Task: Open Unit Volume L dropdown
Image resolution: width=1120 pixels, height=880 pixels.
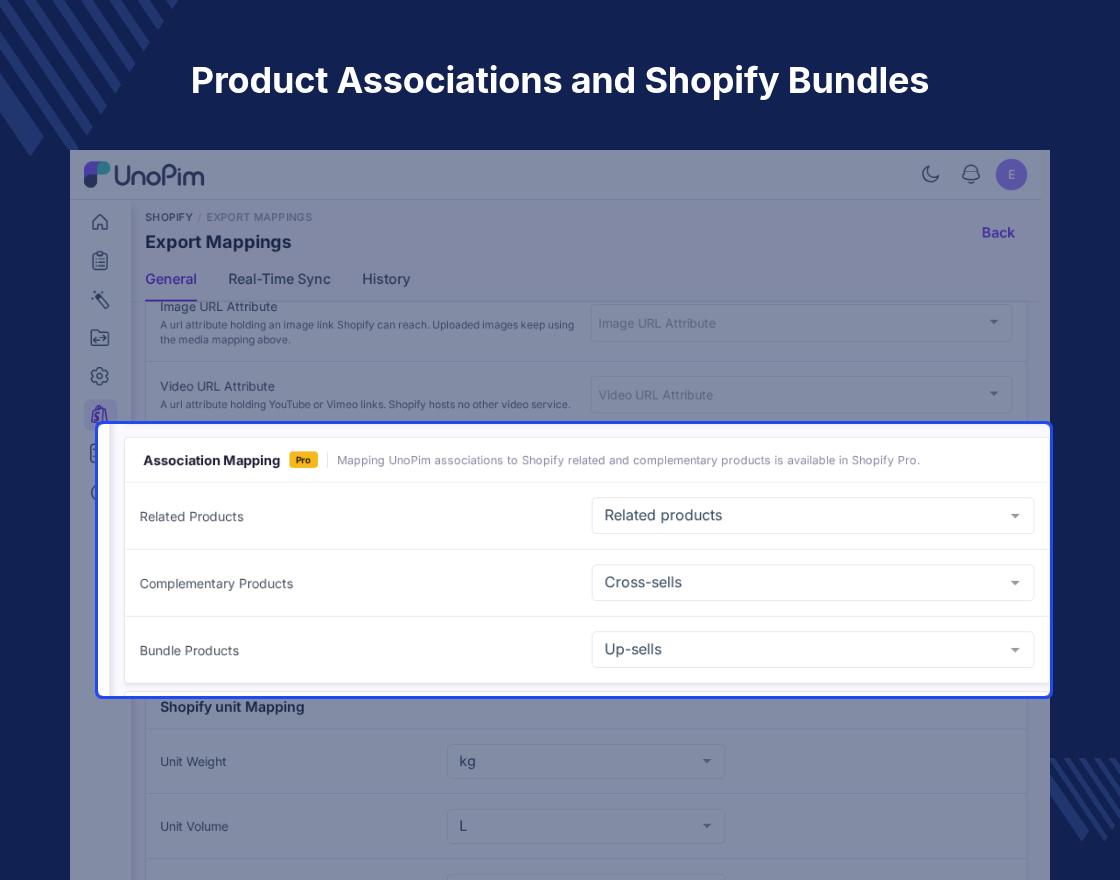Action: click(586, 826)
